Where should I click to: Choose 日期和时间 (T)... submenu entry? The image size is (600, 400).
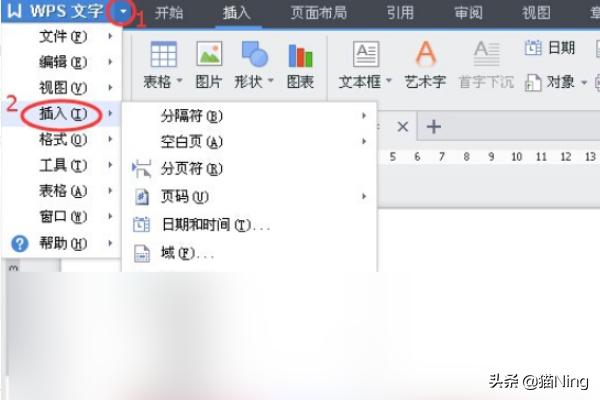[249, 225]
